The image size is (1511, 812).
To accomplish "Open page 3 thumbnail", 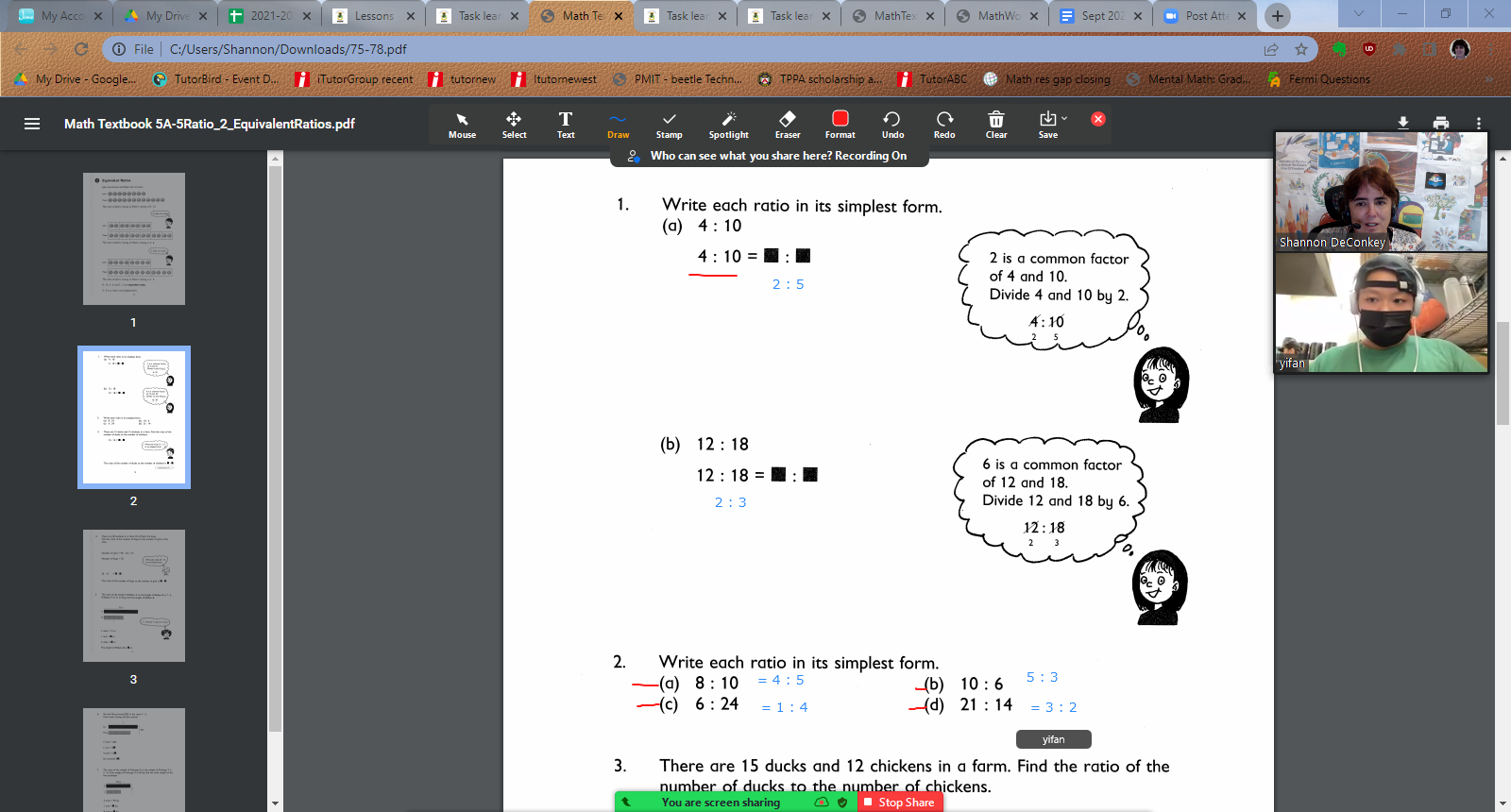I will (134, 596).
